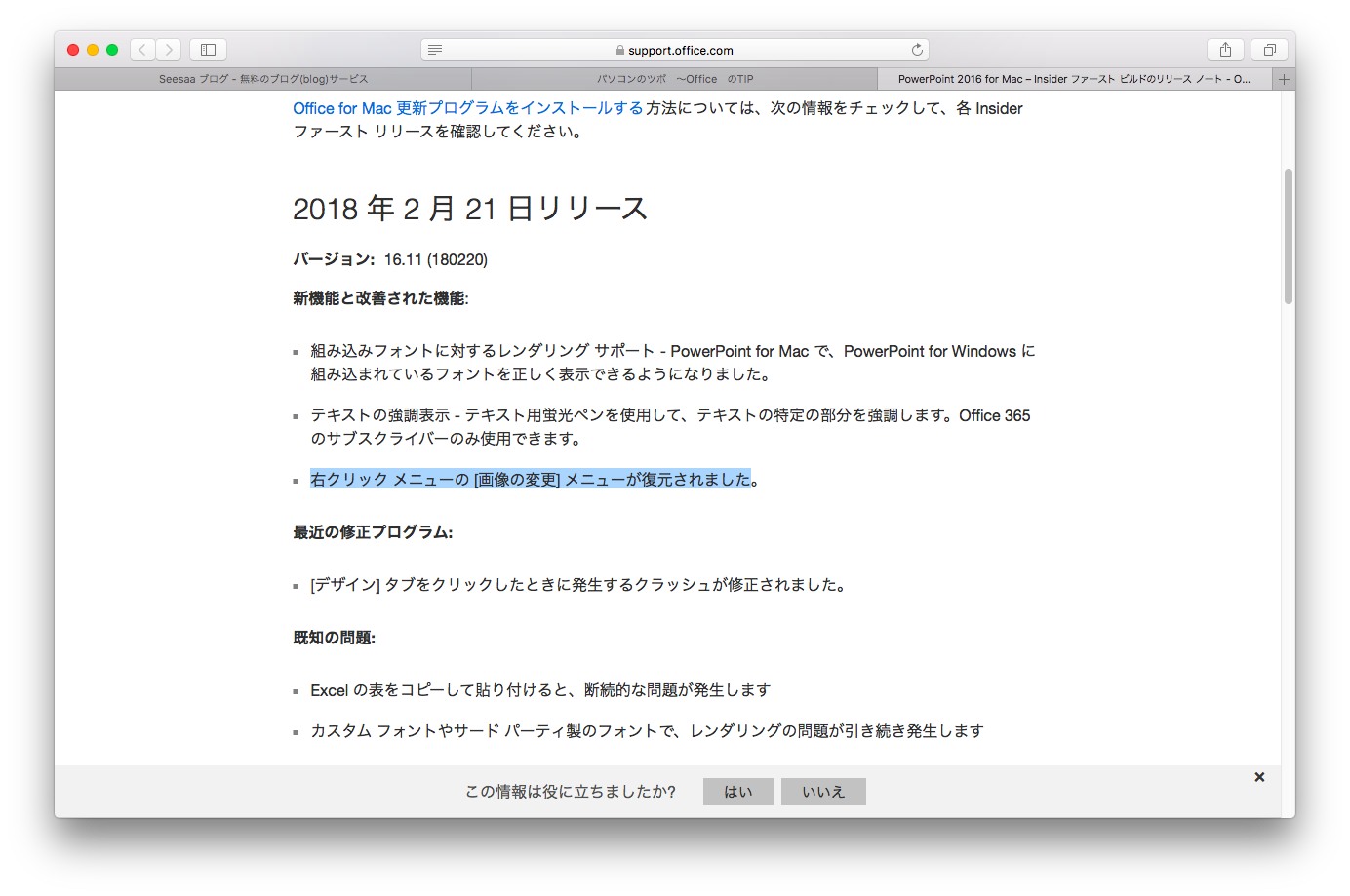Open Office for Mac 更新プログラム link
The height and width of the screenshot is (896, 1350).
(468, 108)
